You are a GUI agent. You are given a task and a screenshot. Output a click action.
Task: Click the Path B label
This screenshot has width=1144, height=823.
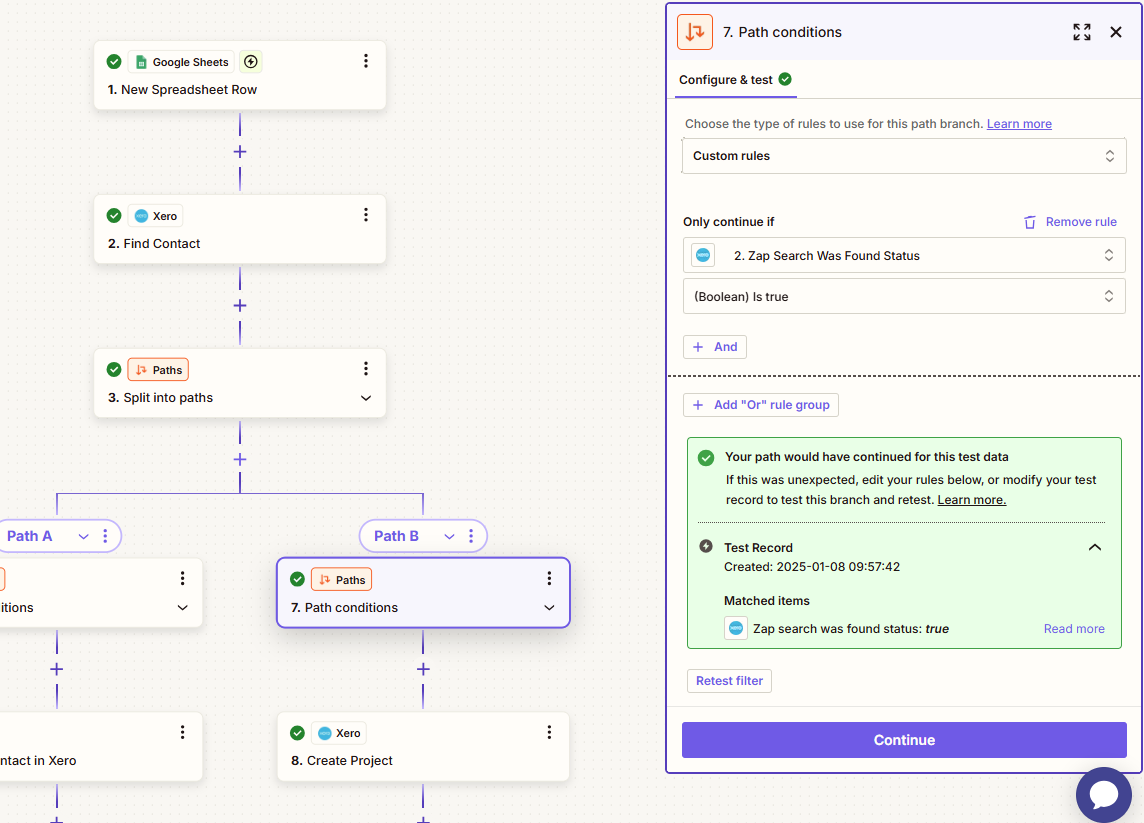(396, 536)
